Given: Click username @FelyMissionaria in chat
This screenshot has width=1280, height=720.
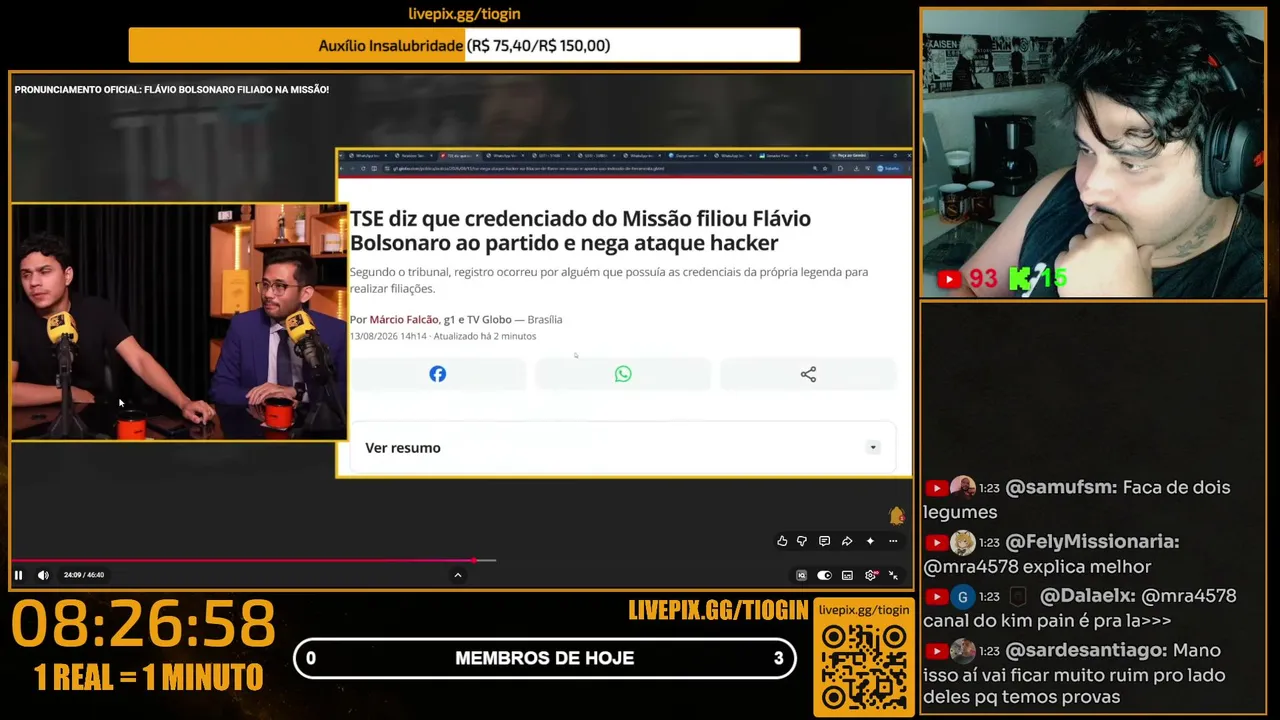Looking at the screenshot, I should click(x=1092, y=542).
